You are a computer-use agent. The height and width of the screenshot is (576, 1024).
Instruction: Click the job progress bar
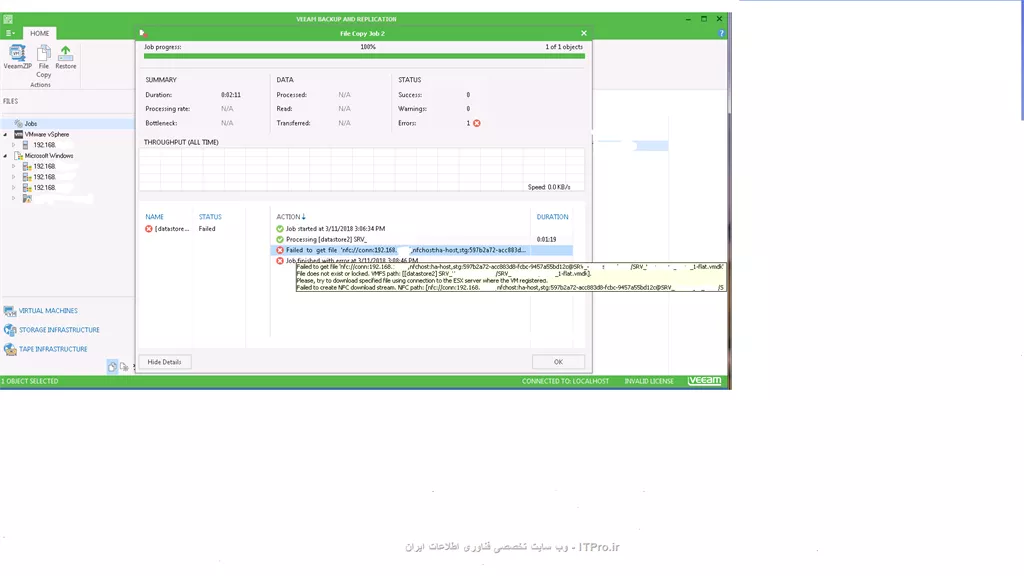(x=364, y=56)
